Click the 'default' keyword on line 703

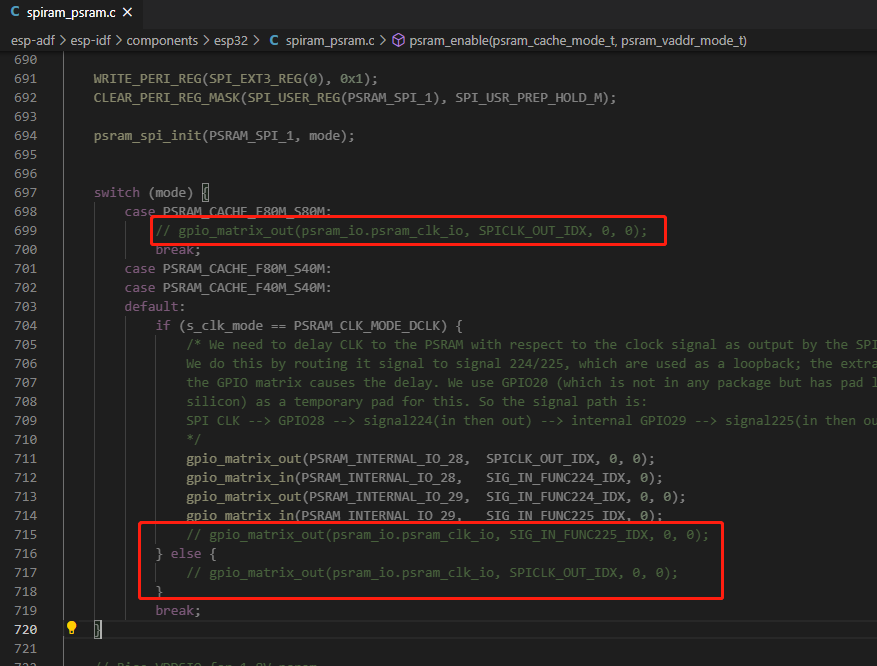151,307
